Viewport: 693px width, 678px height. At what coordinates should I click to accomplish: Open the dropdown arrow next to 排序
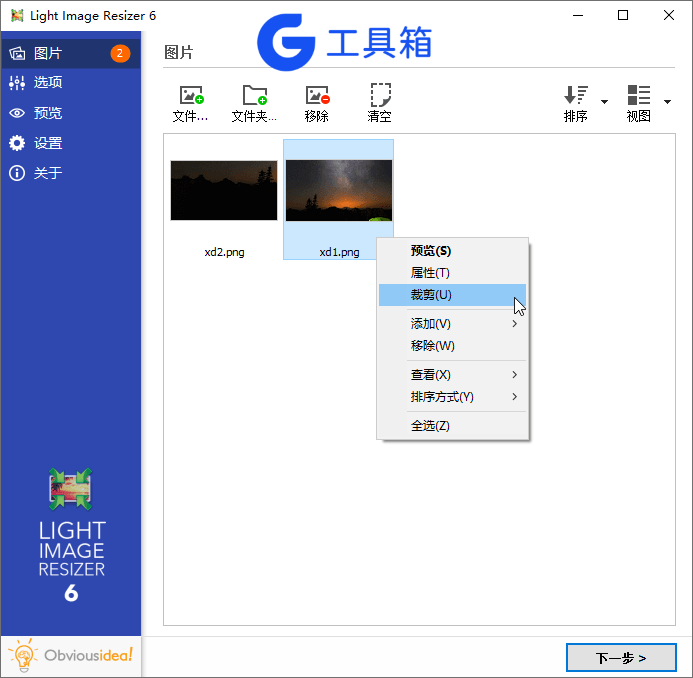[604, 102]
